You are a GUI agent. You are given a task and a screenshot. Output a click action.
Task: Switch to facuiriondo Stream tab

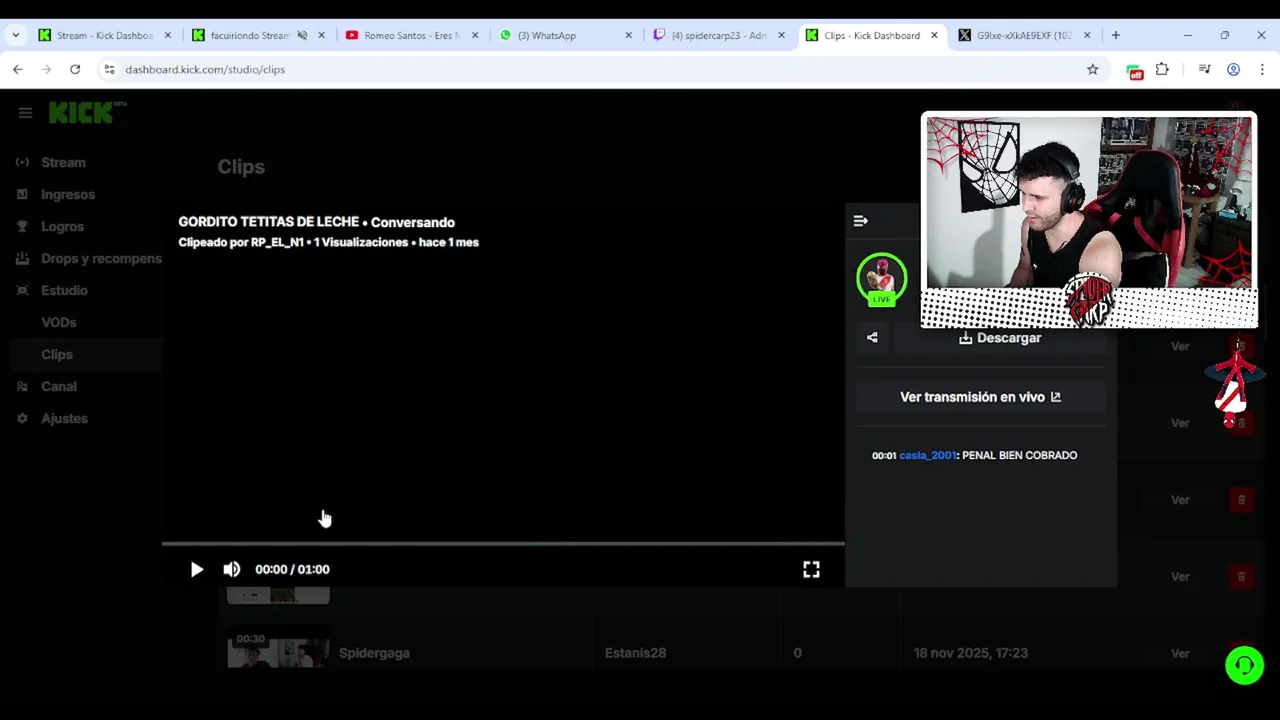[x=248, y=35]
